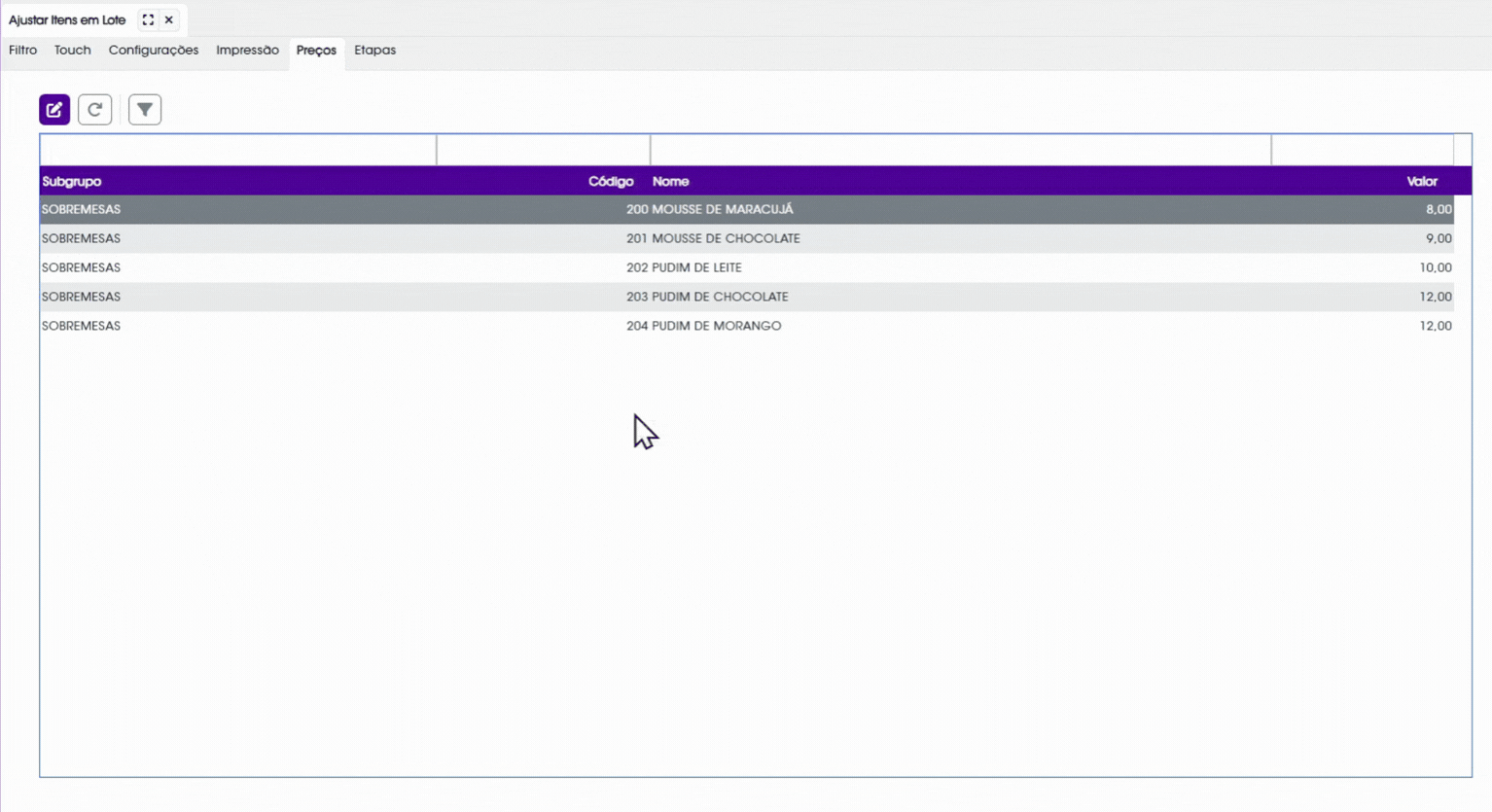Click the Subgrupo filter input field

click(x=238, y=150)
